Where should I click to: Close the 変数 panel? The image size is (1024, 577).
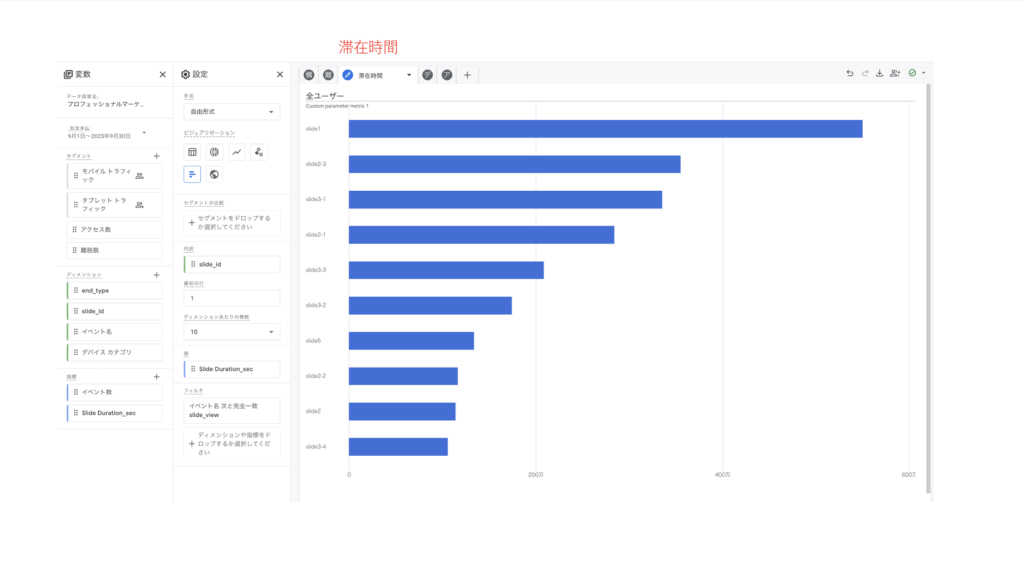point(163,74)
